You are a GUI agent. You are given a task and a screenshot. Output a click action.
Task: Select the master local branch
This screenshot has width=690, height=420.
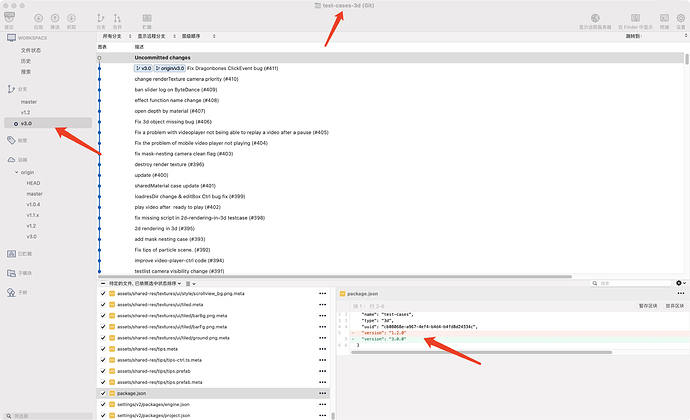[29, 102]
